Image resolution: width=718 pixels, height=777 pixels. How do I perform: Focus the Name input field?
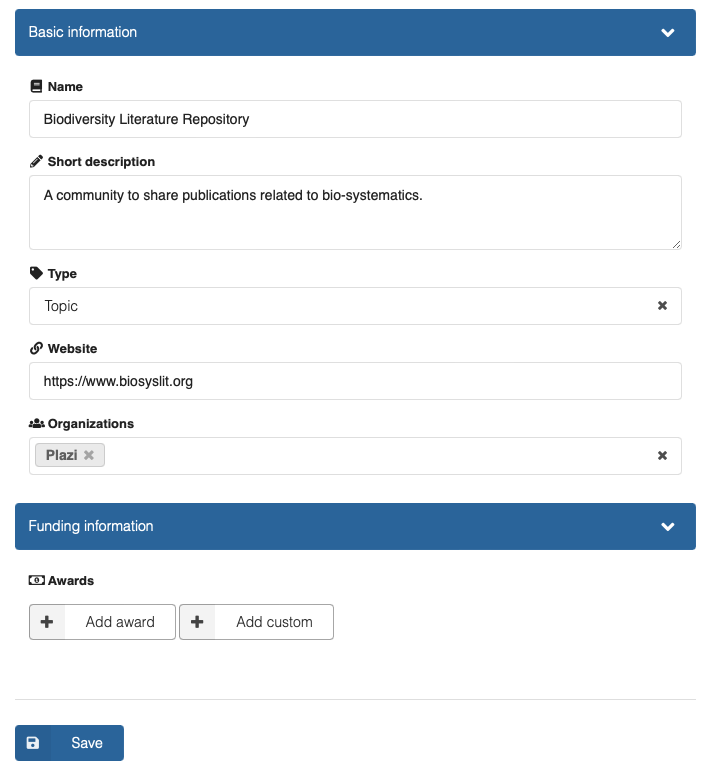pos(355,119)
